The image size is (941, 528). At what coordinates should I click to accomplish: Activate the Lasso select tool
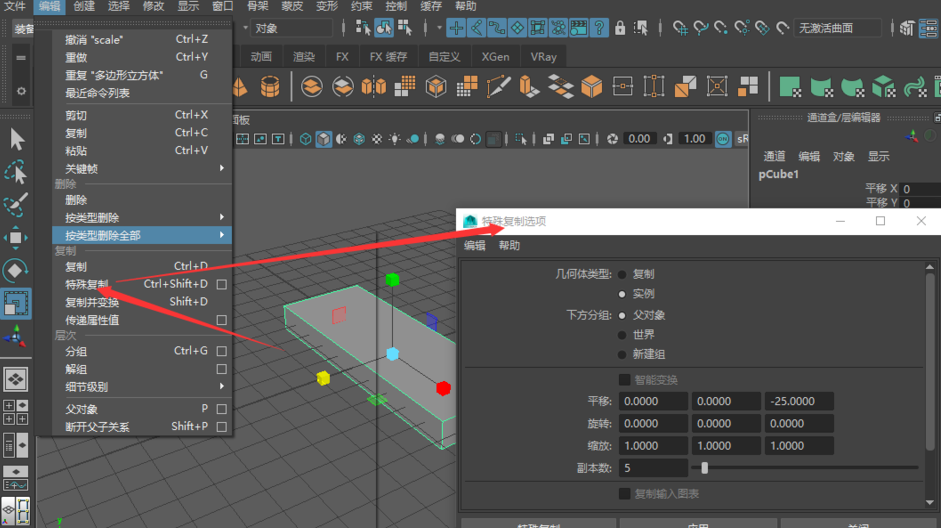[x=16, y=172]
